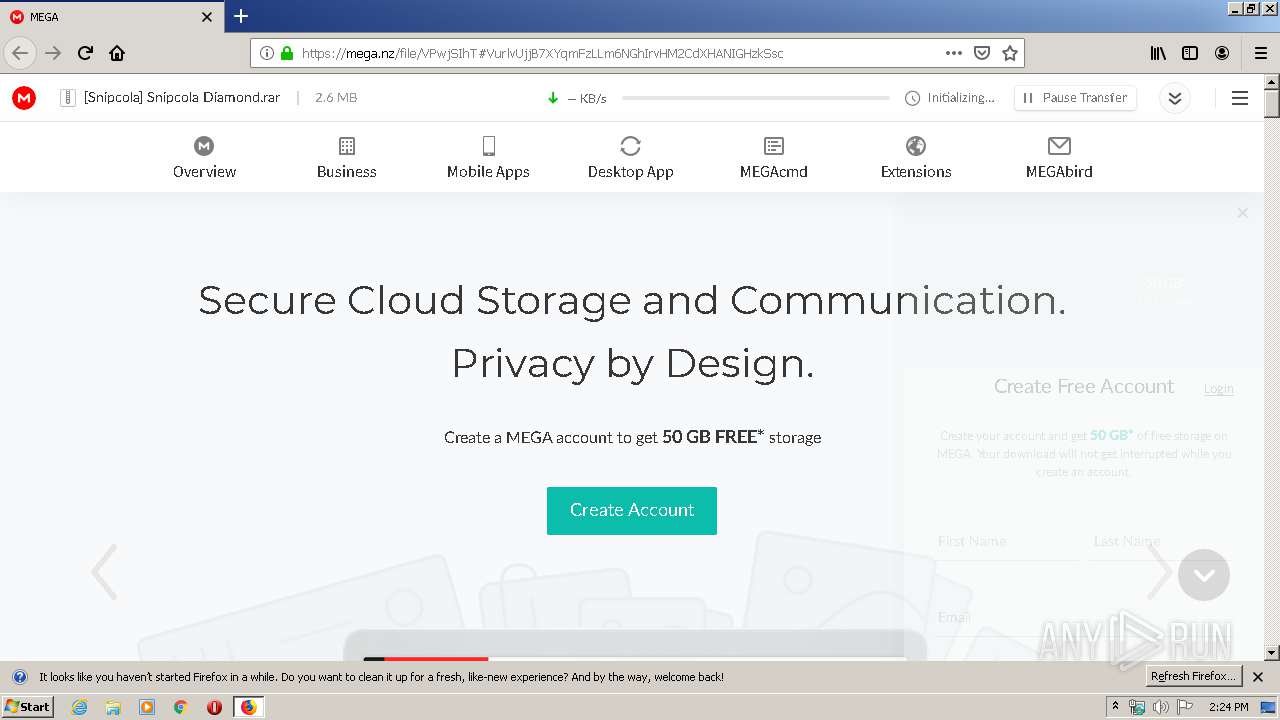Click Pause Transfer button

pyautogui.click(x=1075, y=98)
